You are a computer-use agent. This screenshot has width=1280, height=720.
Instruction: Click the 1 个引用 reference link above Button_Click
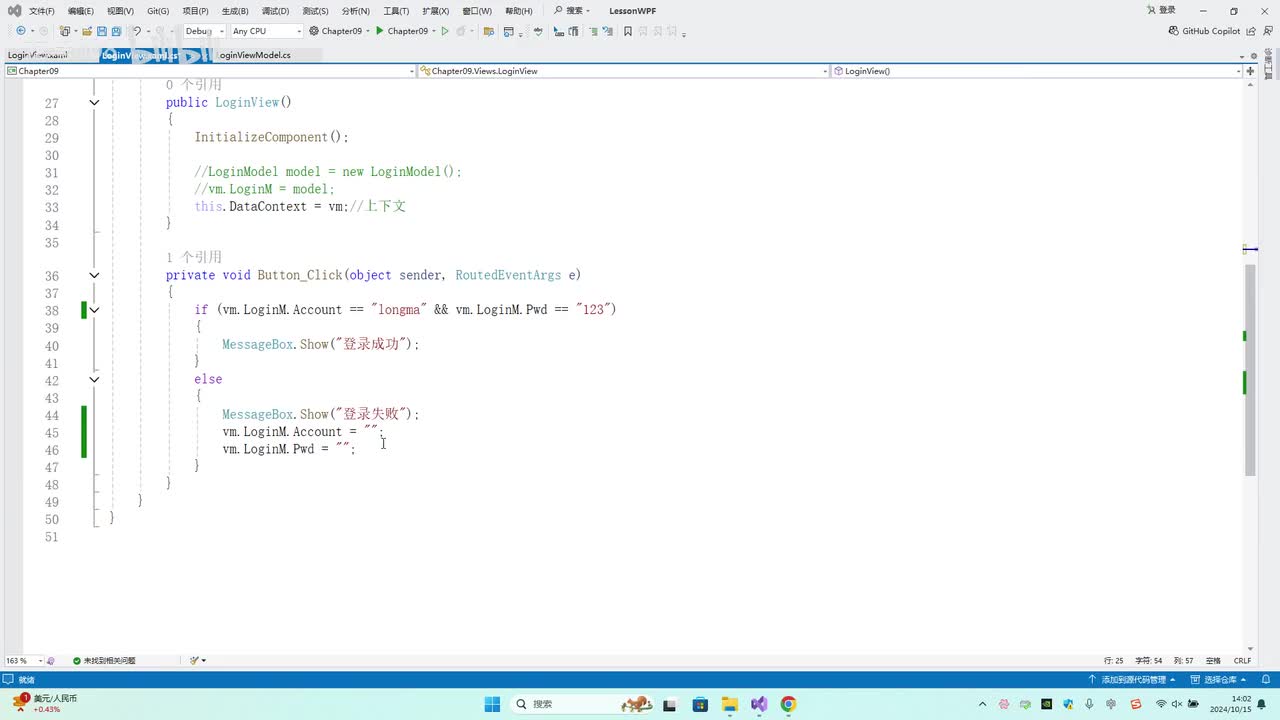point(194,257)
